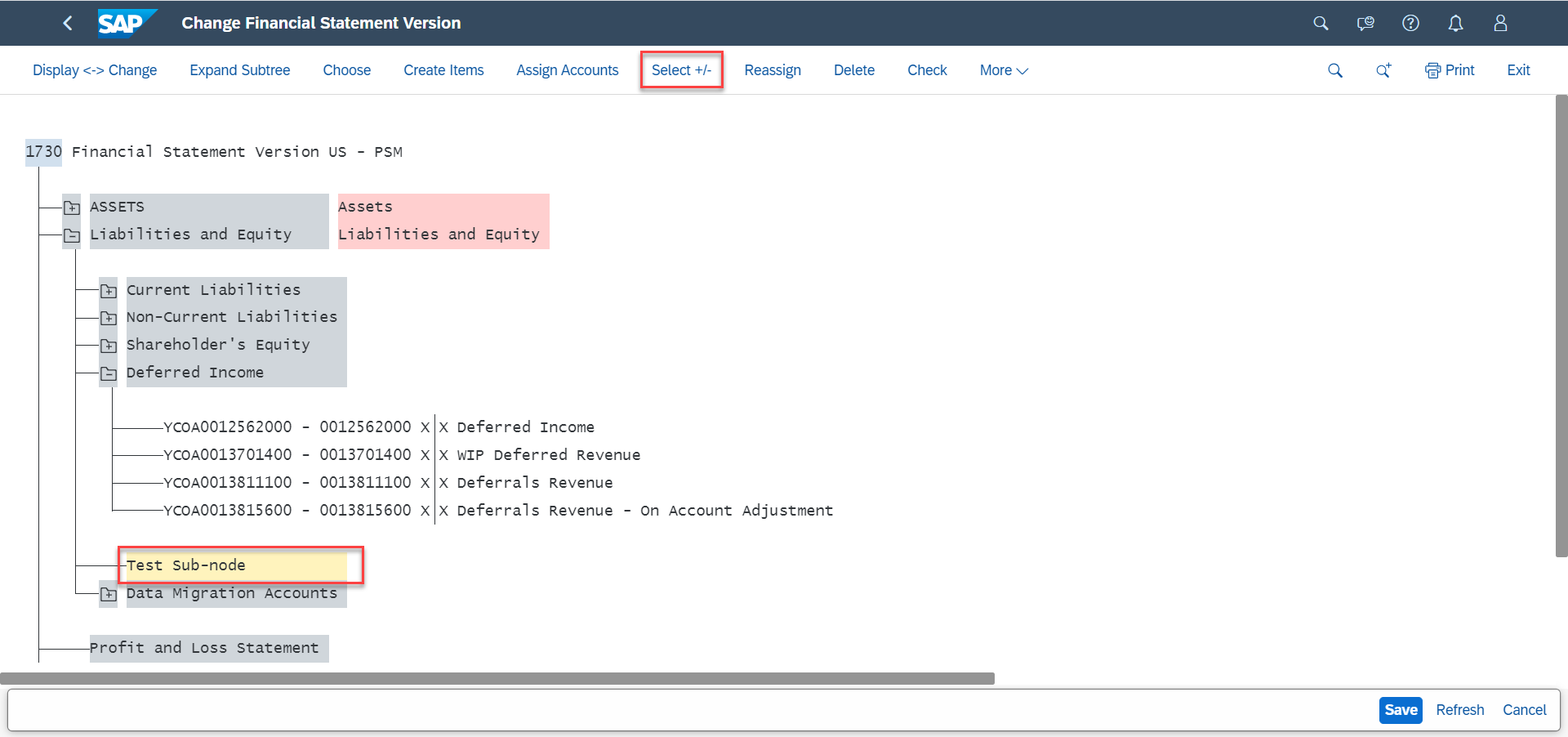Click Reassign in toolbar

click(773, 70)
